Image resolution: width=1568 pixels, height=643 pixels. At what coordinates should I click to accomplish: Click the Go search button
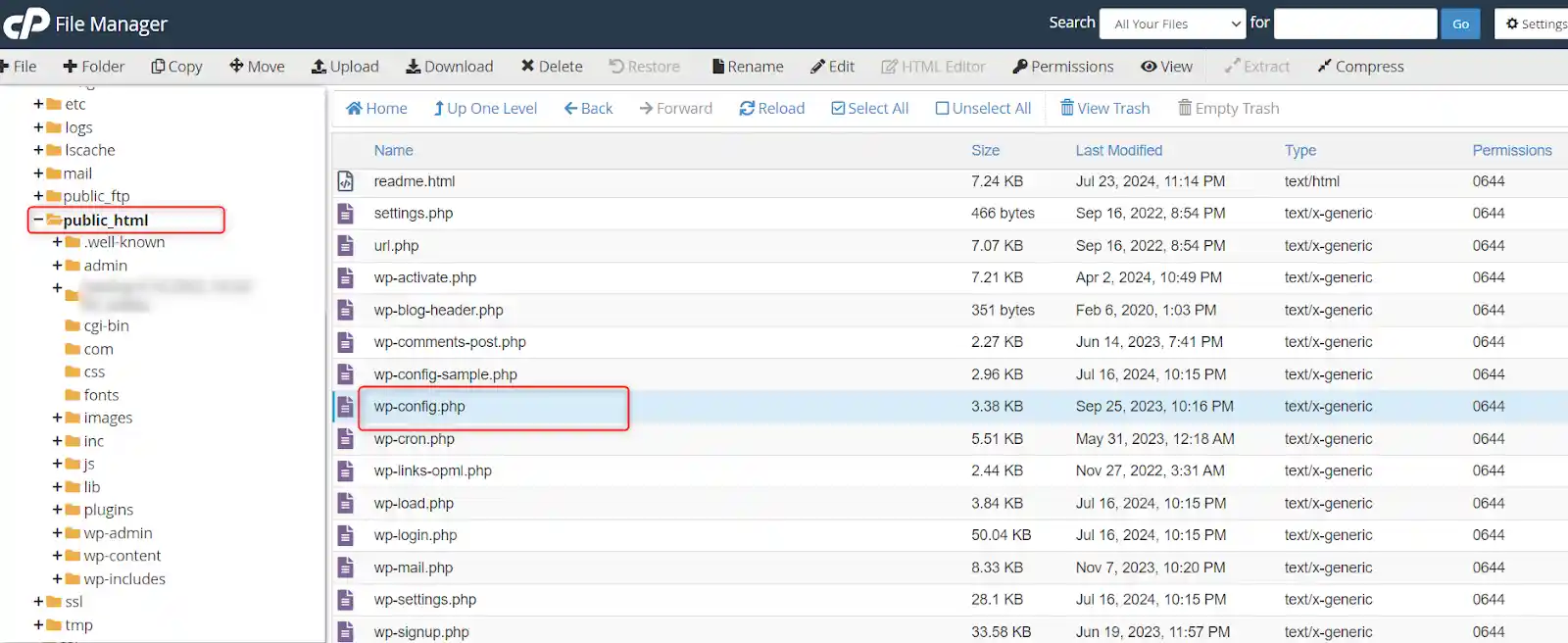[x=1460, y=24]
